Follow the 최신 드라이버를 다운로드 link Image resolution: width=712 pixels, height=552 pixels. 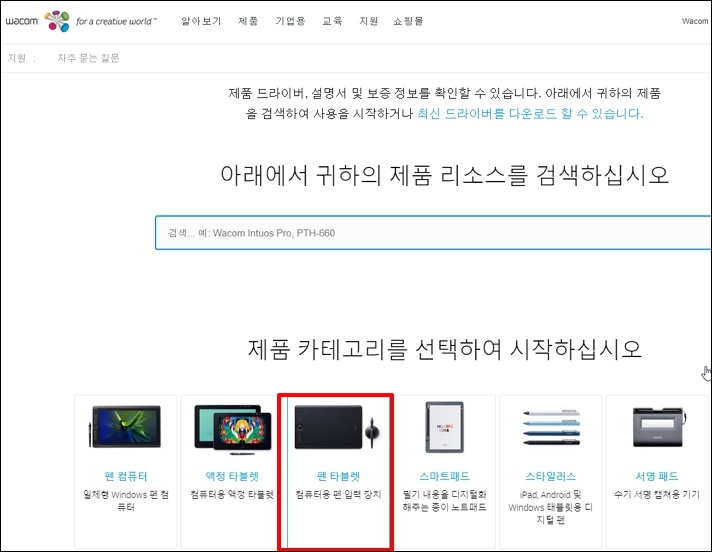point(530,113)
